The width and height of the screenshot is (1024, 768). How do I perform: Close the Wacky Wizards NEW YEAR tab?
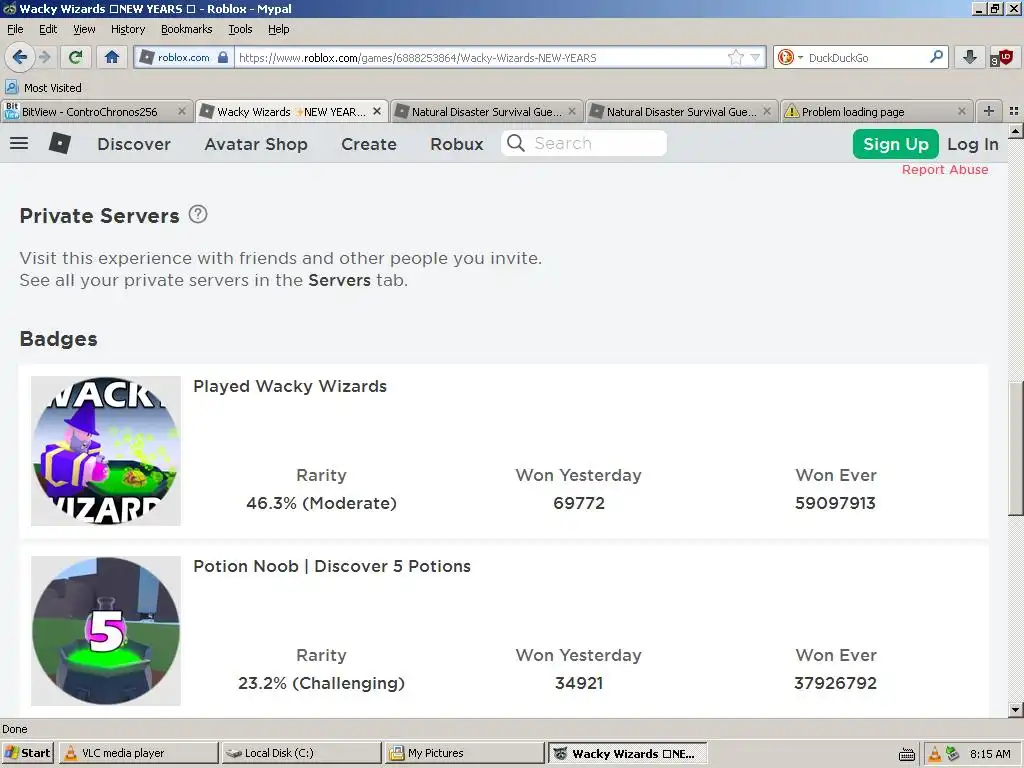coord(377,112)
